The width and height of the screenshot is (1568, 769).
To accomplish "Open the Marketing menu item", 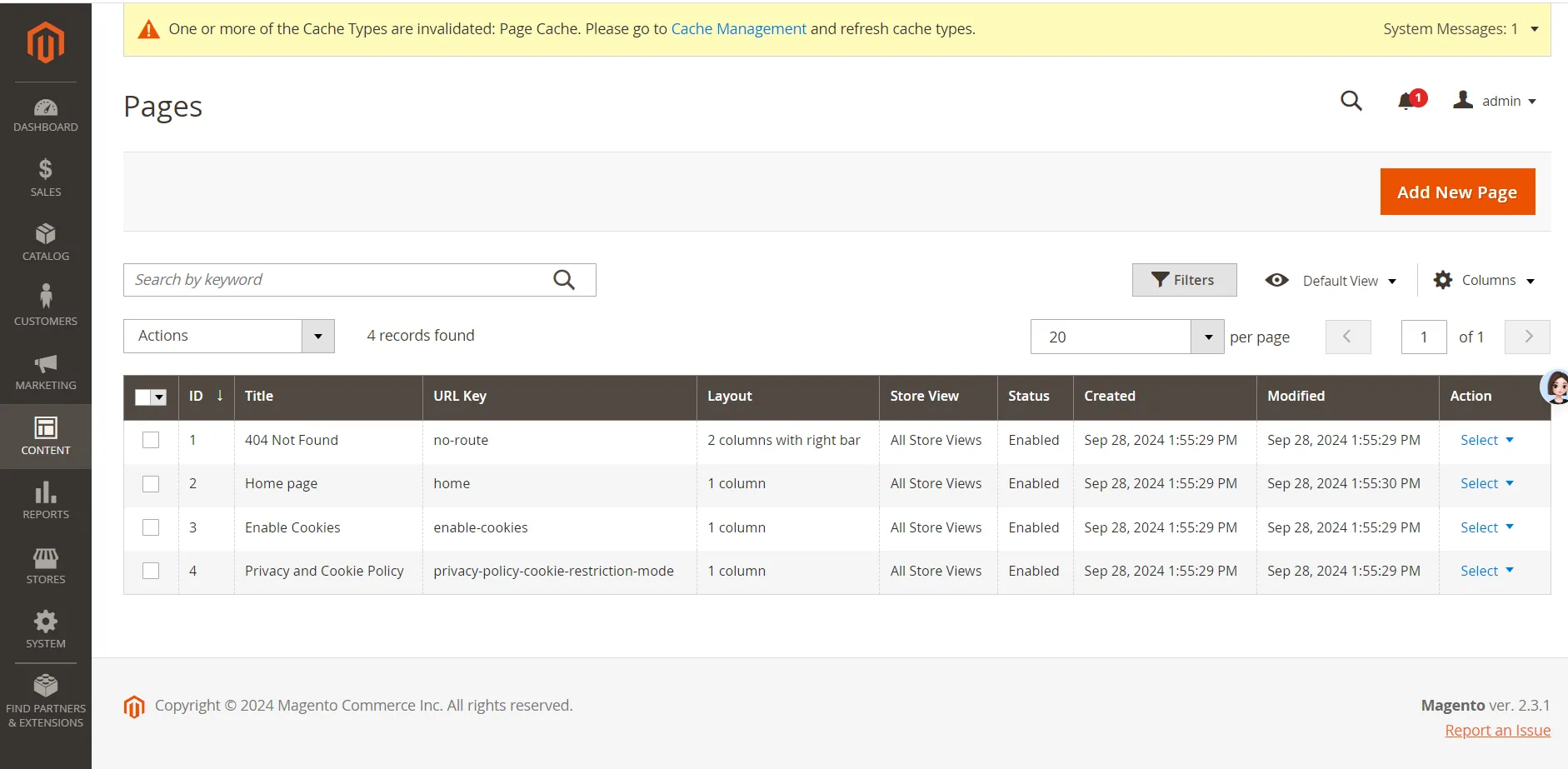I will coord(46,372).
